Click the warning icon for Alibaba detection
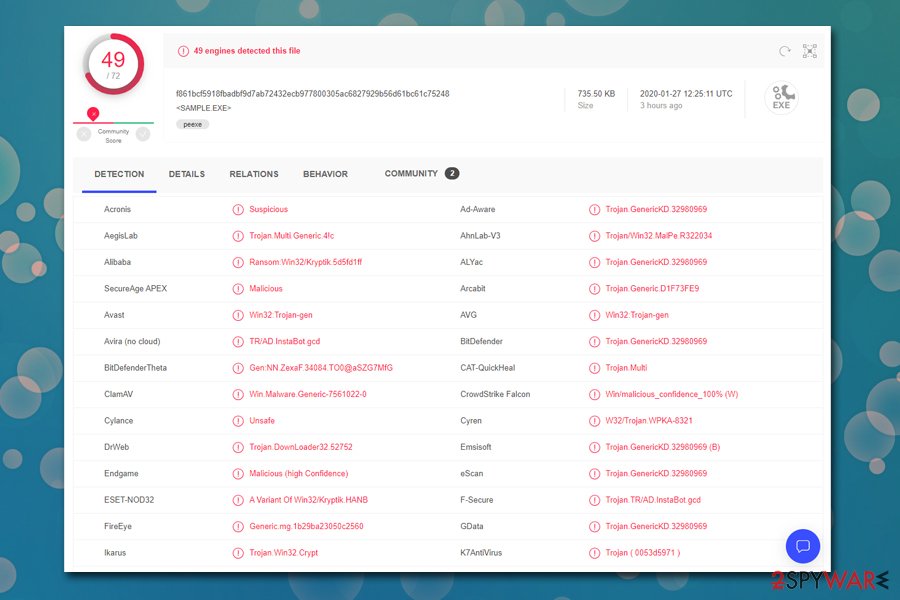 (238, 262)
